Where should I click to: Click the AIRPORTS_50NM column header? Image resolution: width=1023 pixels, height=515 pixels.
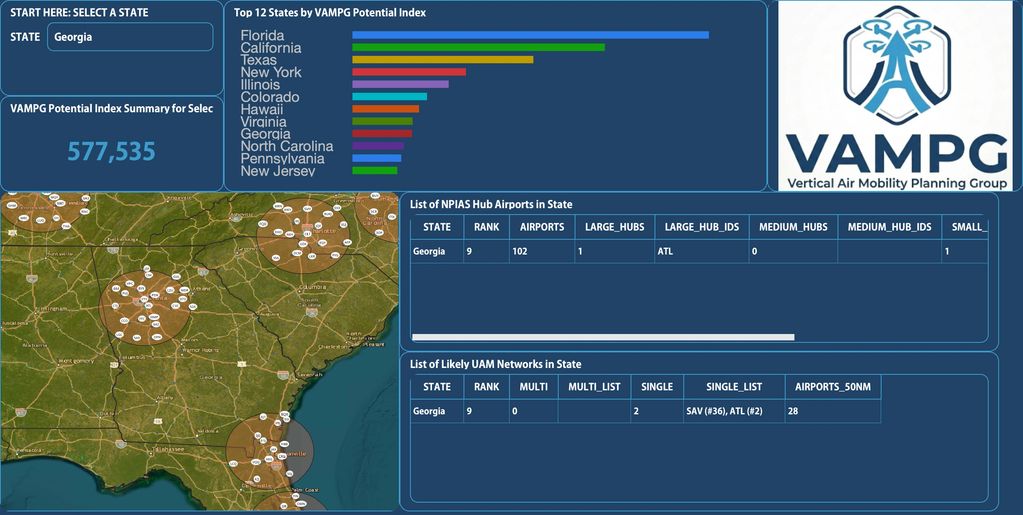833,387
